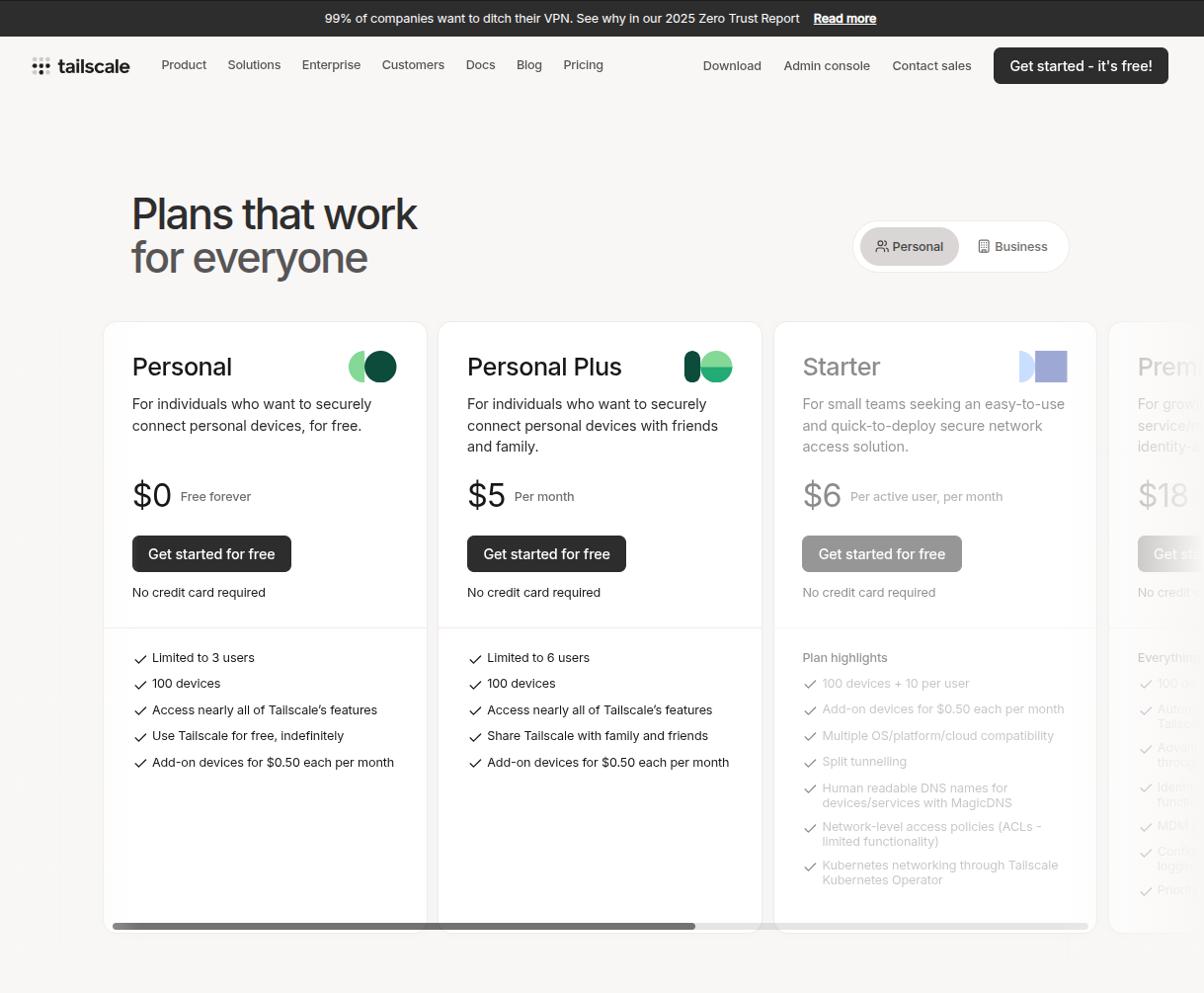Expand the Solutions menu in header
Image resolution: width=1204 pixels, height=993 pixels.
tap(254, 65)
